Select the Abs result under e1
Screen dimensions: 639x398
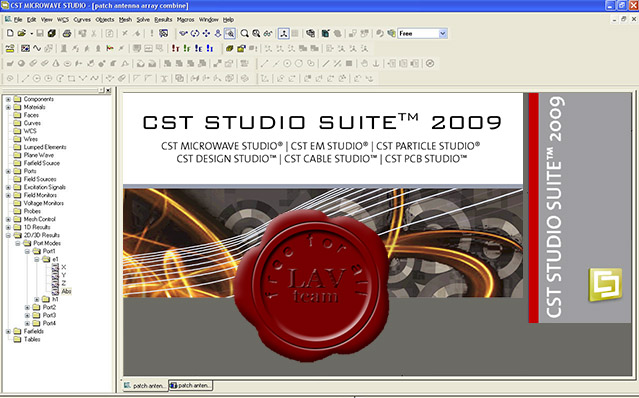66,291
